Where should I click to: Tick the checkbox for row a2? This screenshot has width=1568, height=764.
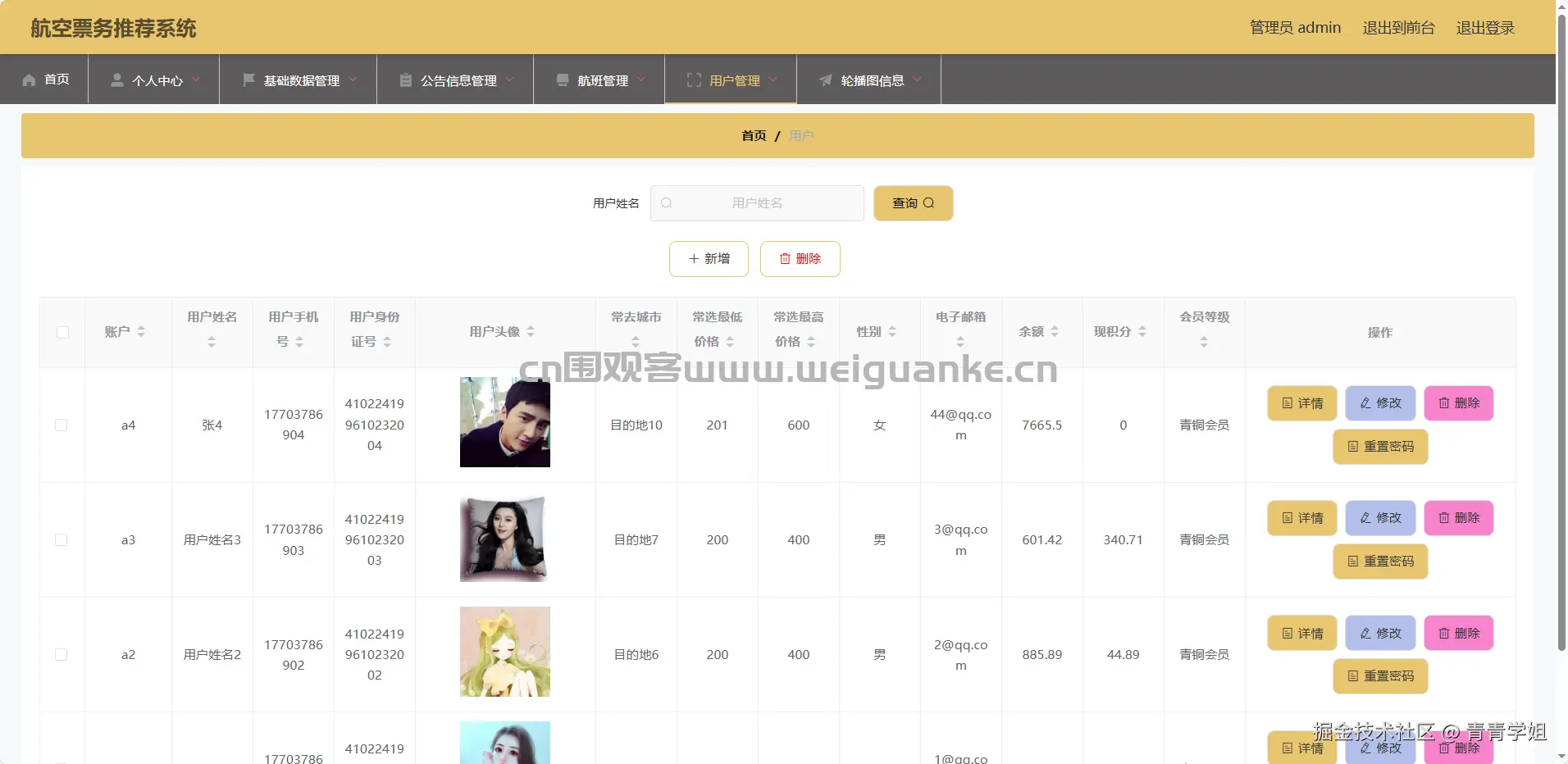(x=61, y=654)
